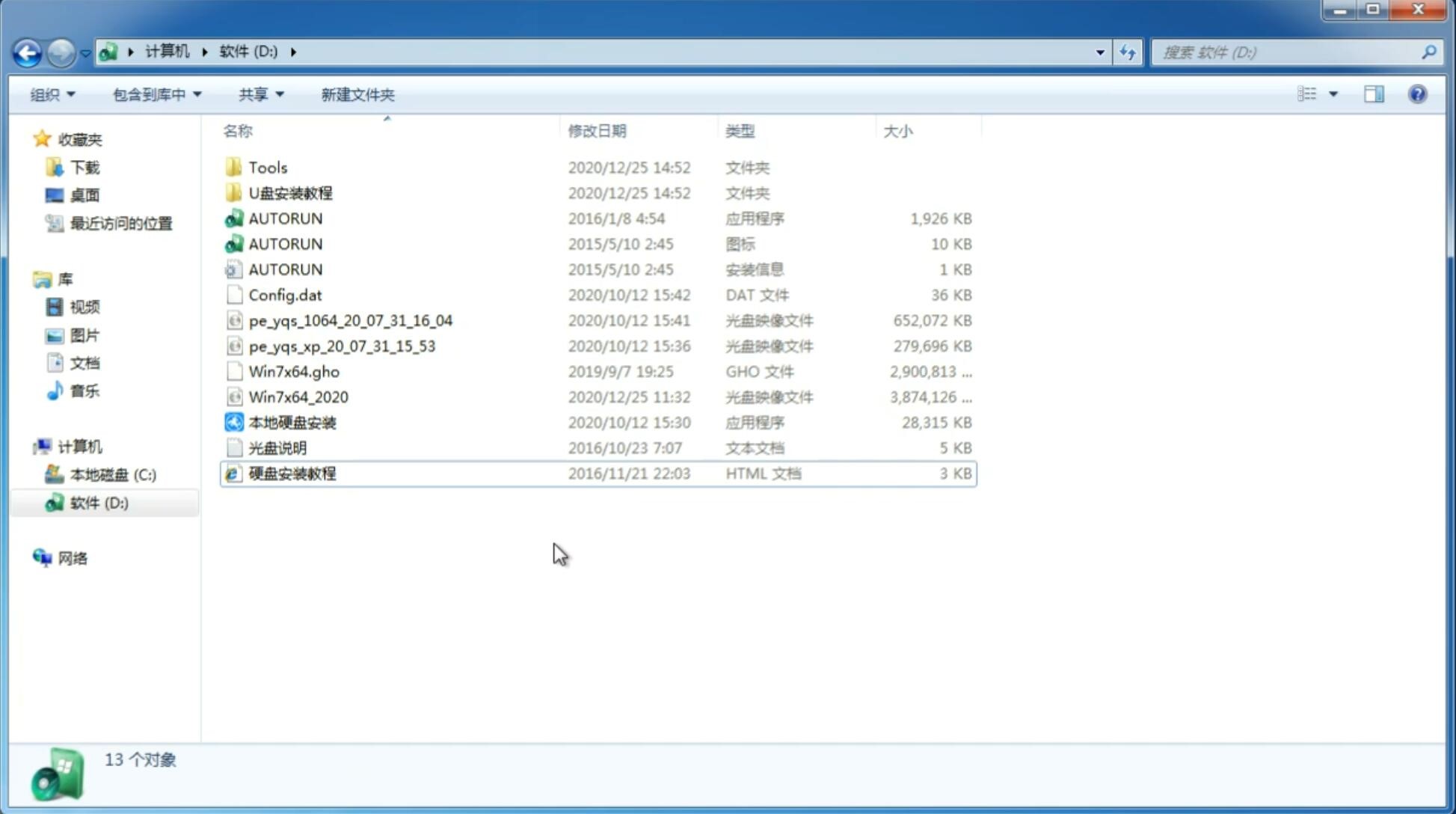
Task: Open the Tools folder
Action: 267,167
